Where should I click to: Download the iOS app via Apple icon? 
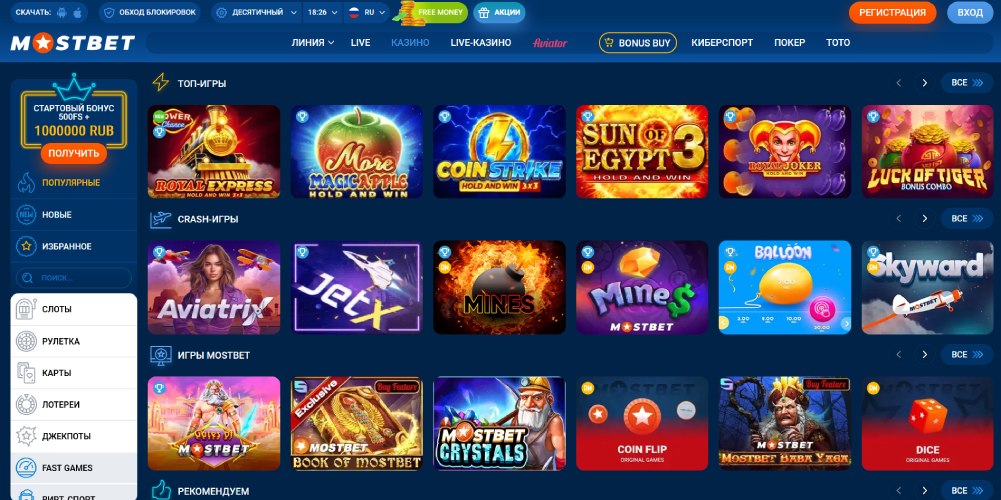pos(78,13)
